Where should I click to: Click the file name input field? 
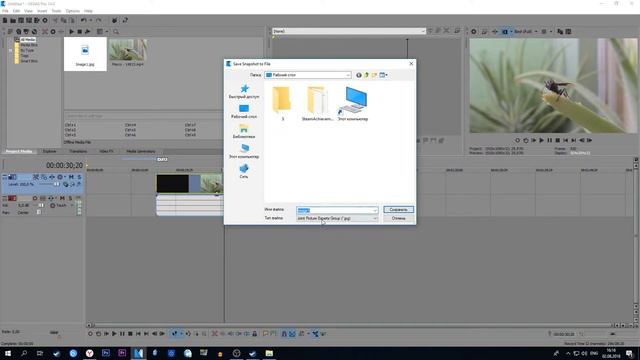pyautogui.click(x=337, y=210)
